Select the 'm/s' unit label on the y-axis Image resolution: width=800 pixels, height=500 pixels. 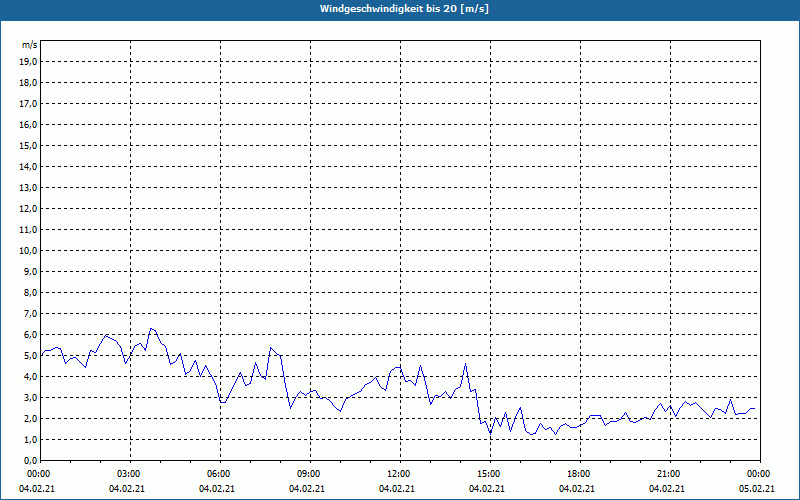(x=30, y=45)
